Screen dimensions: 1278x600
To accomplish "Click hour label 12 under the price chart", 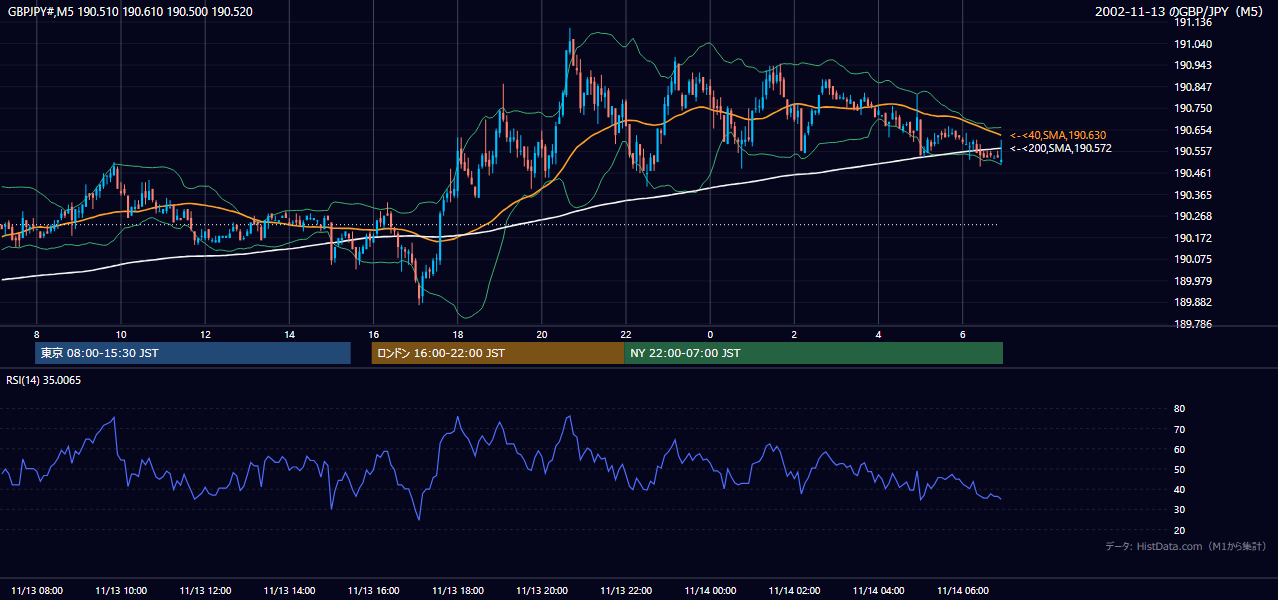I will click(x=205, y=334).
